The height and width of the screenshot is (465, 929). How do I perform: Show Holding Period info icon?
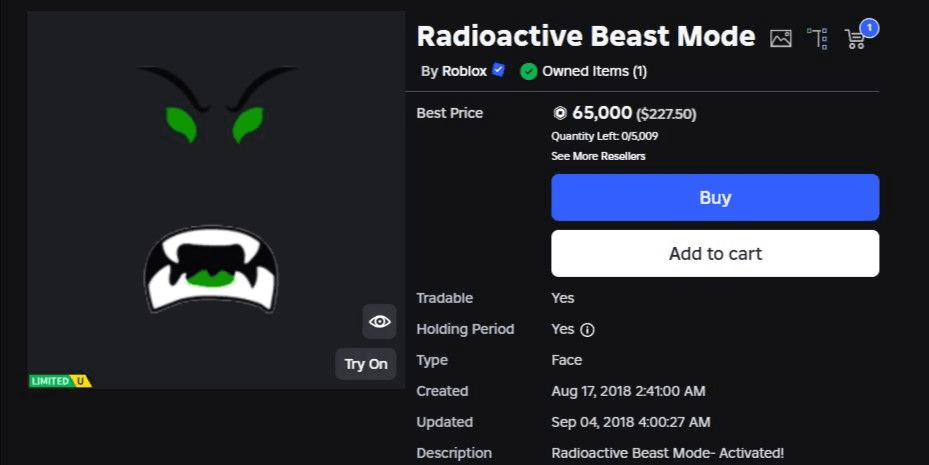click(x=587, y=330)
